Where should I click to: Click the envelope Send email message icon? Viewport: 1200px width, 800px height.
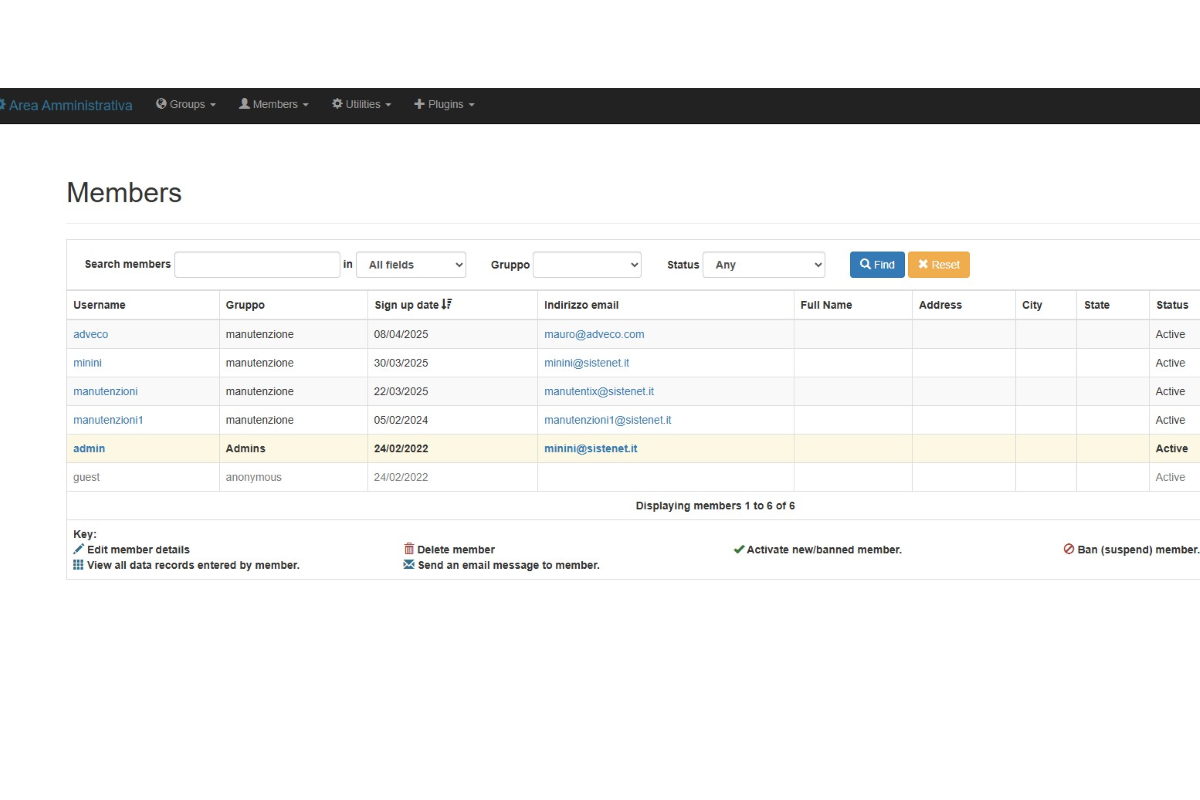click(409, 565)
